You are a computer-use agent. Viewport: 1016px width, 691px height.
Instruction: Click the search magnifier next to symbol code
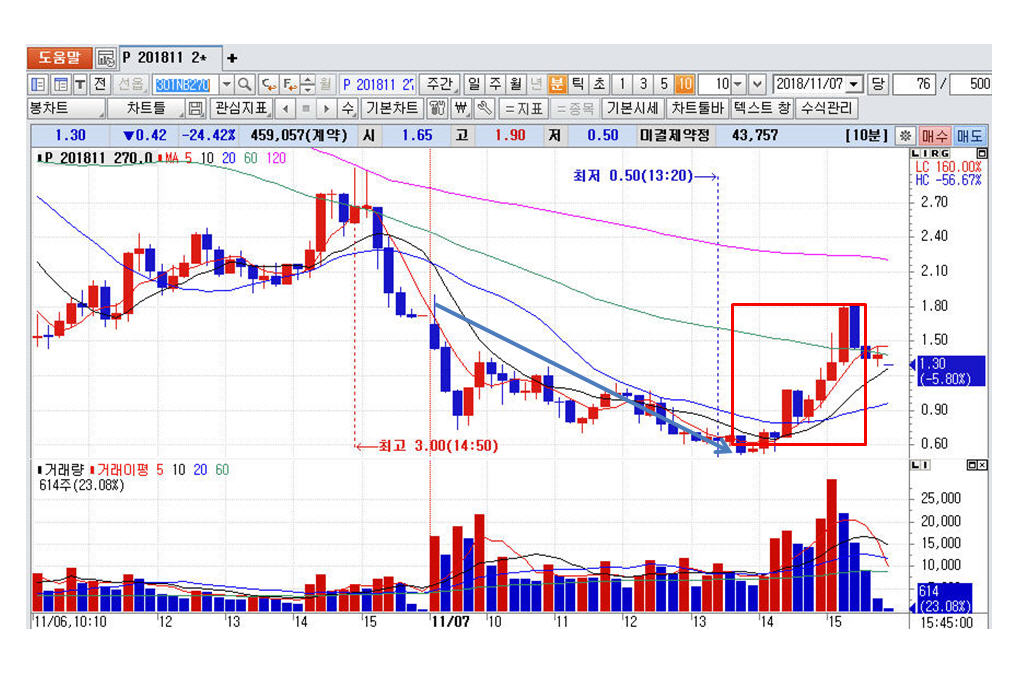[x=245, y=84]
